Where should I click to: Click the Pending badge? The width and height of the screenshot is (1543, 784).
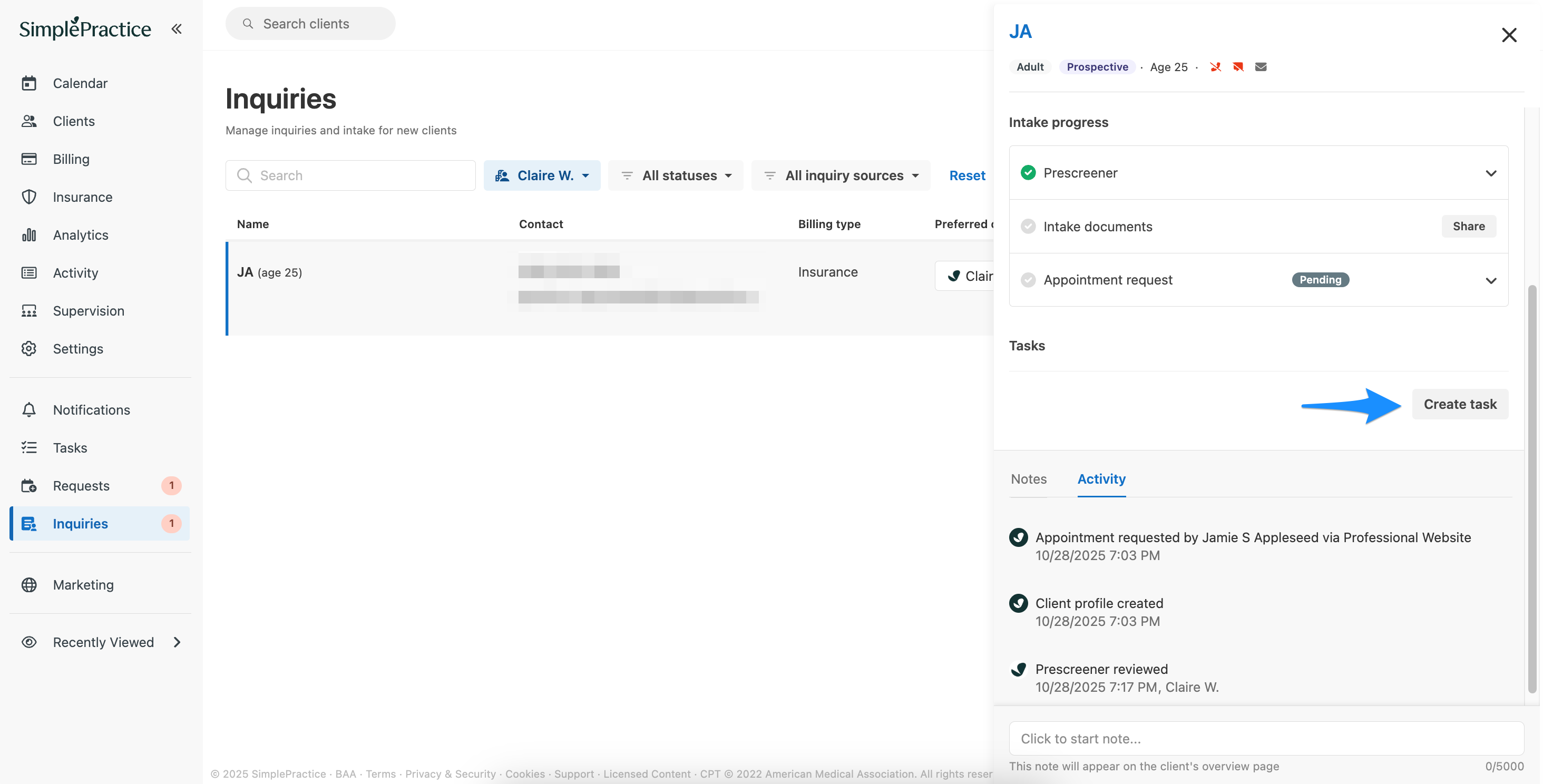pos(1320,280)
